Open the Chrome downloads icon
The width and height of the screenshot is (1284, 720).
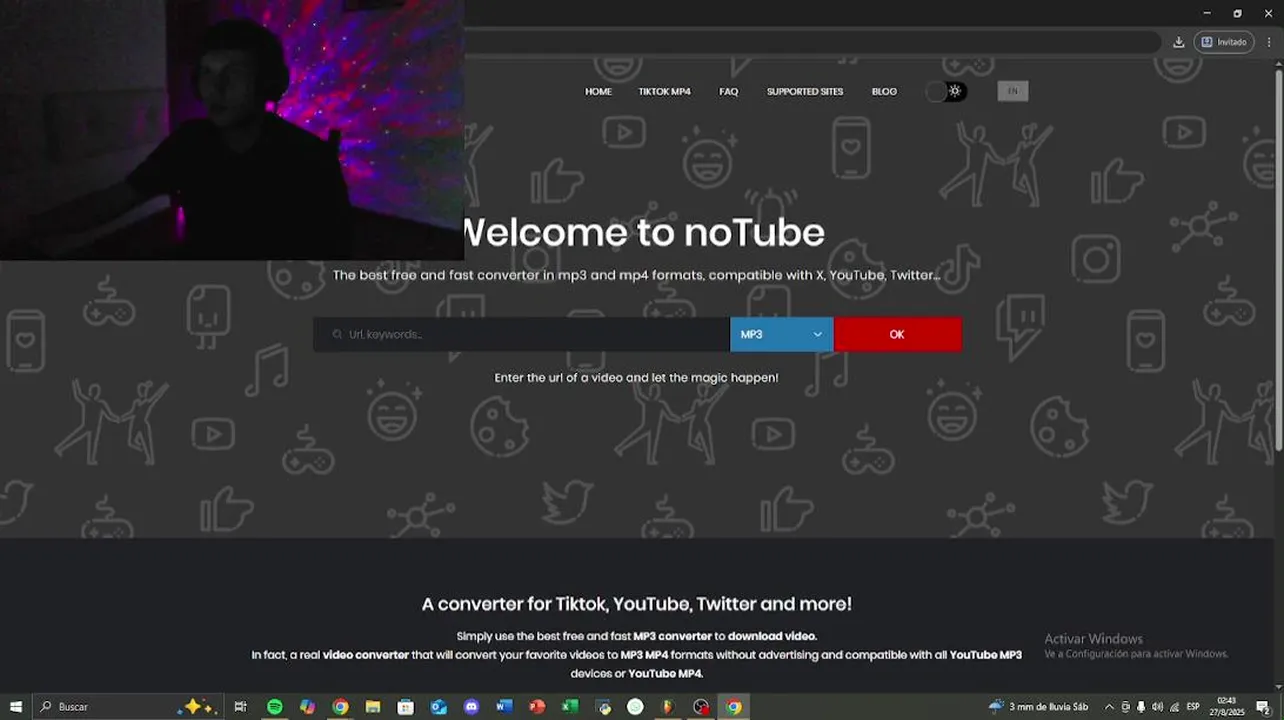pyautogui.click(x=1178, y=42)
